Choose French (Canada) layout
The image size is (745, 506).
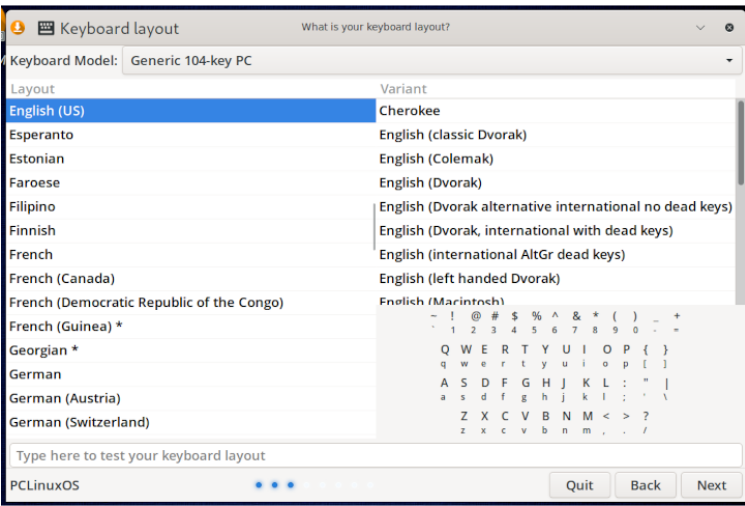coord(191,278)
